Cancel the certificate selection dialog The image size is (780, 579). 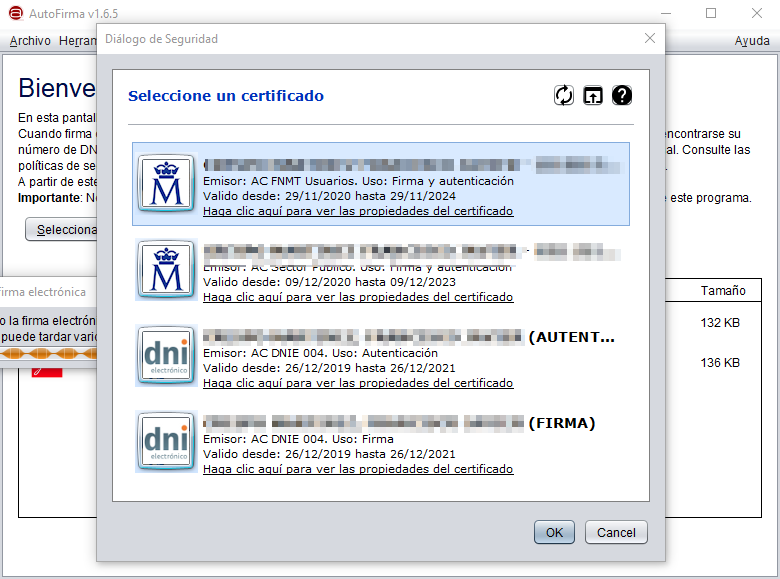[616, 532]
